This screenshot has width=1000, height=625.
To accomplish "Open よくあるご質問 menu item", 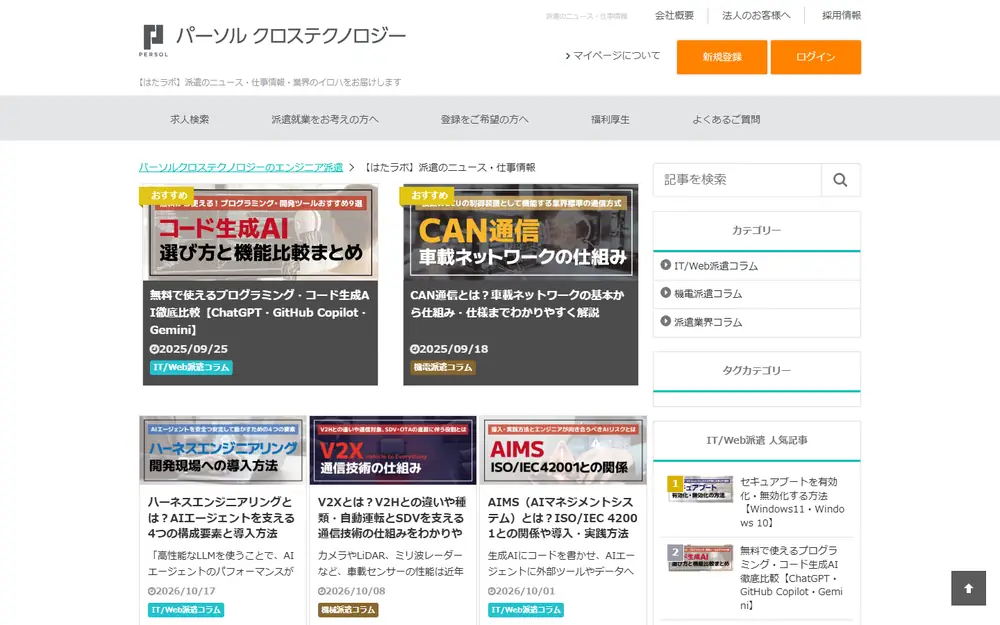I will click(x=726, y=119).
